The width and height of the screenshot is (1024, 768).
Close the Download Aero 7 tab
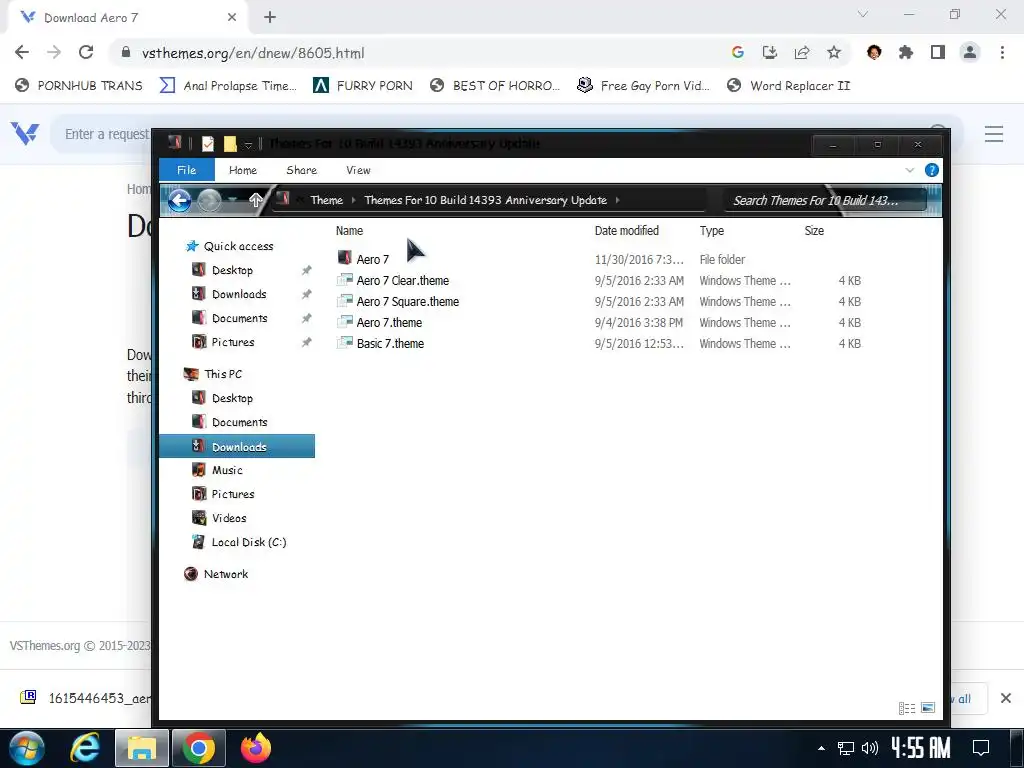231,18
